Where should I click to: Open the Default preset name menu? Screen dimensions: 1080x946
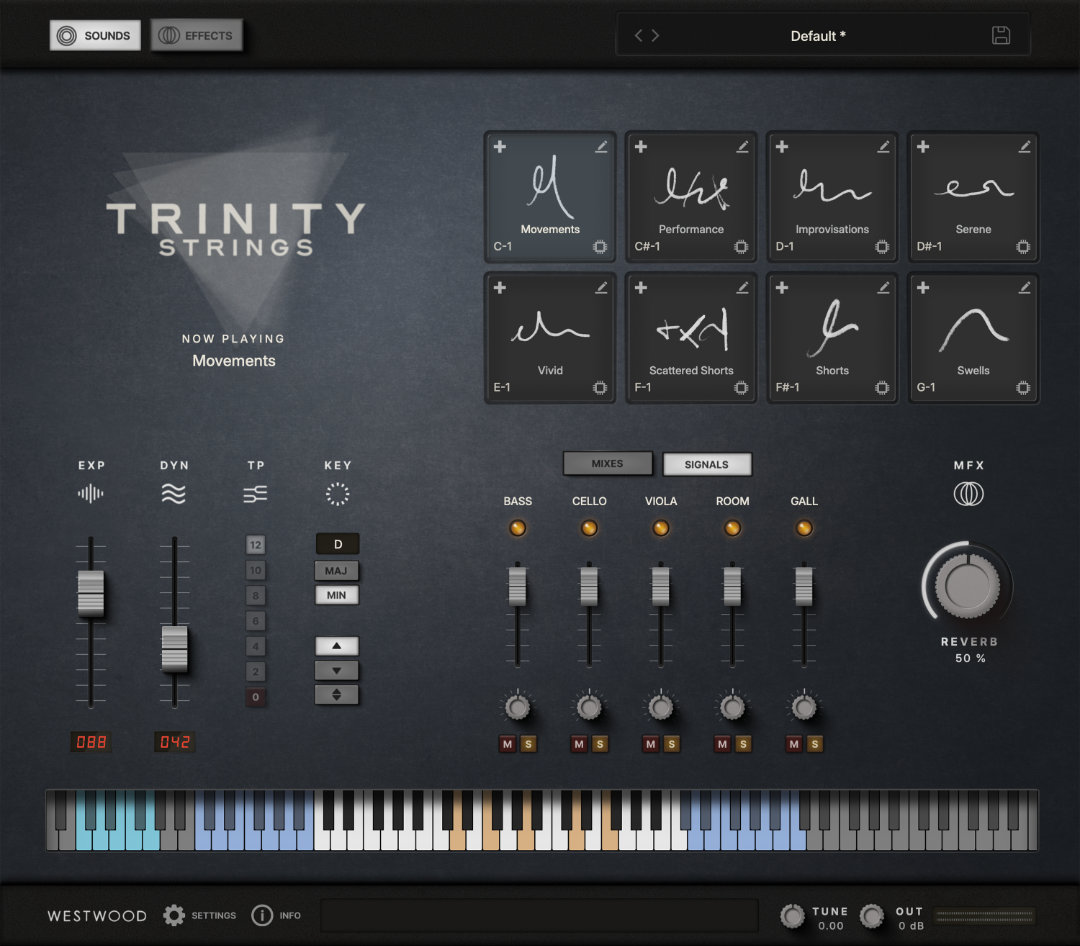pyautogui.click(x=818, y=36)
